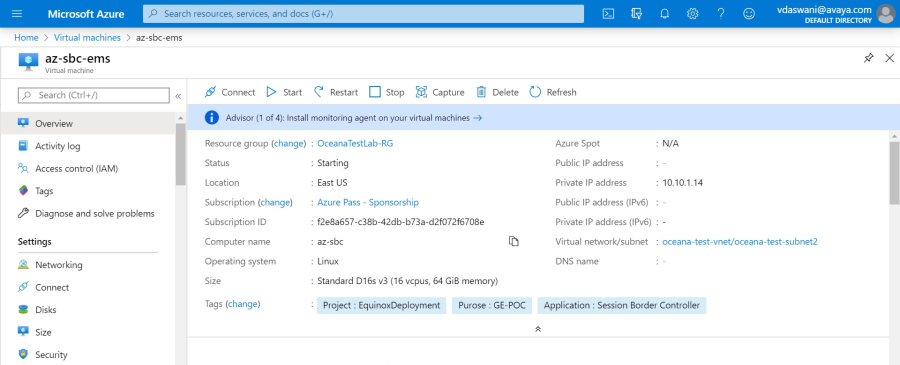Click the user account avatar
The image size is (900, 365).
[886, 14]
